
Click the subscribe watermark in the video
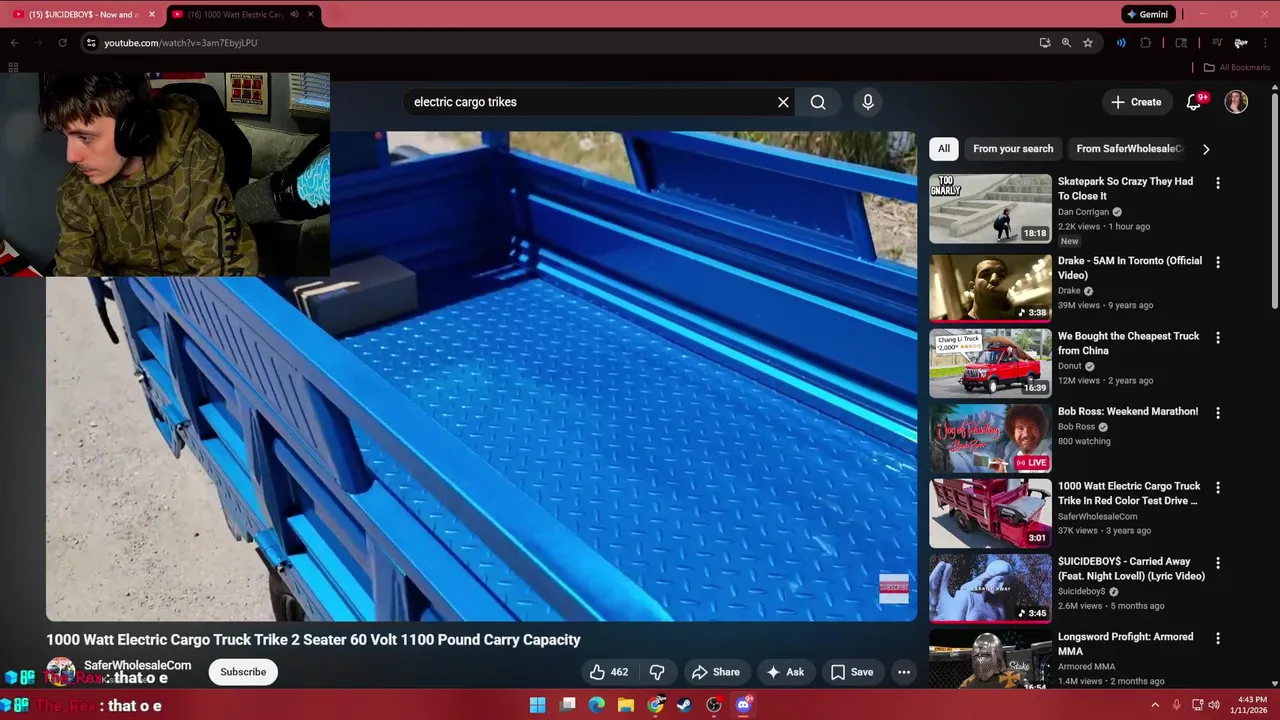[894, 589]
